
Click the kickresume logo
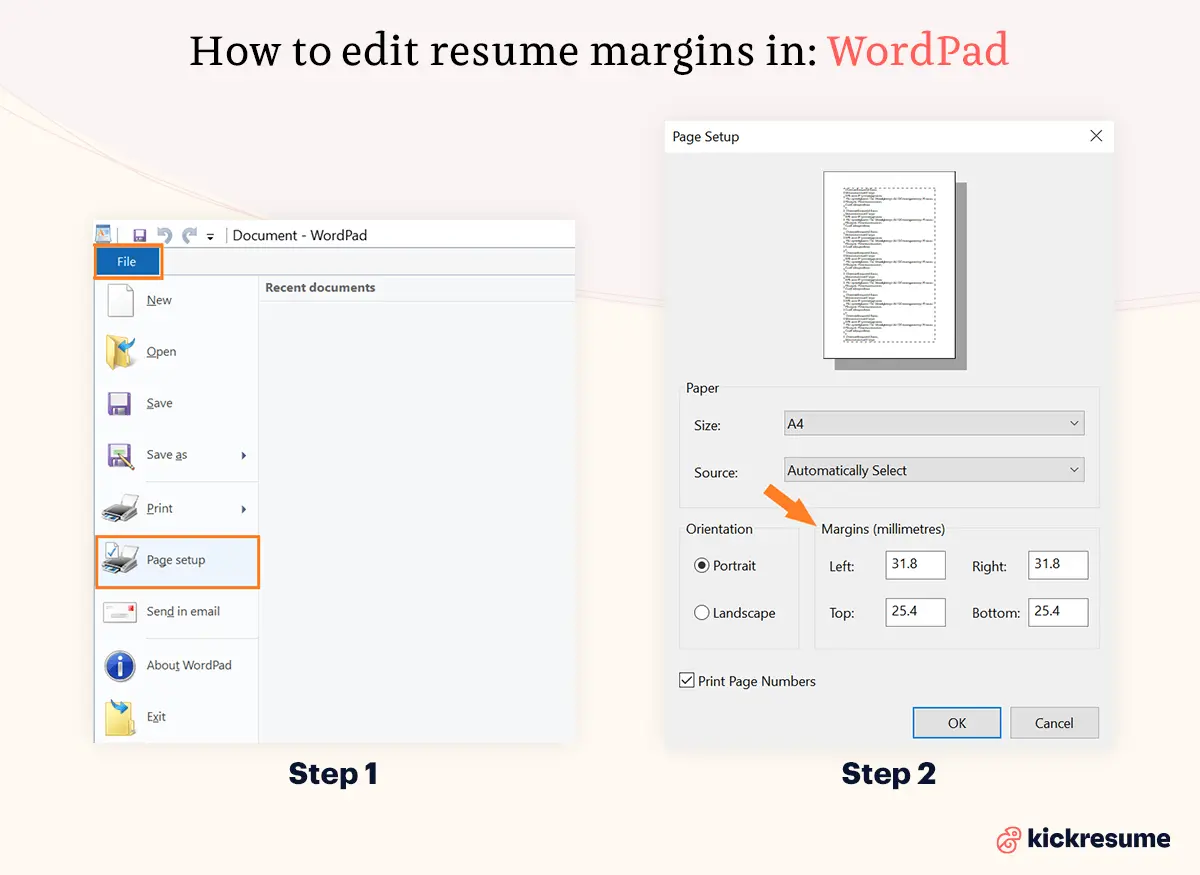[1084, 839]
